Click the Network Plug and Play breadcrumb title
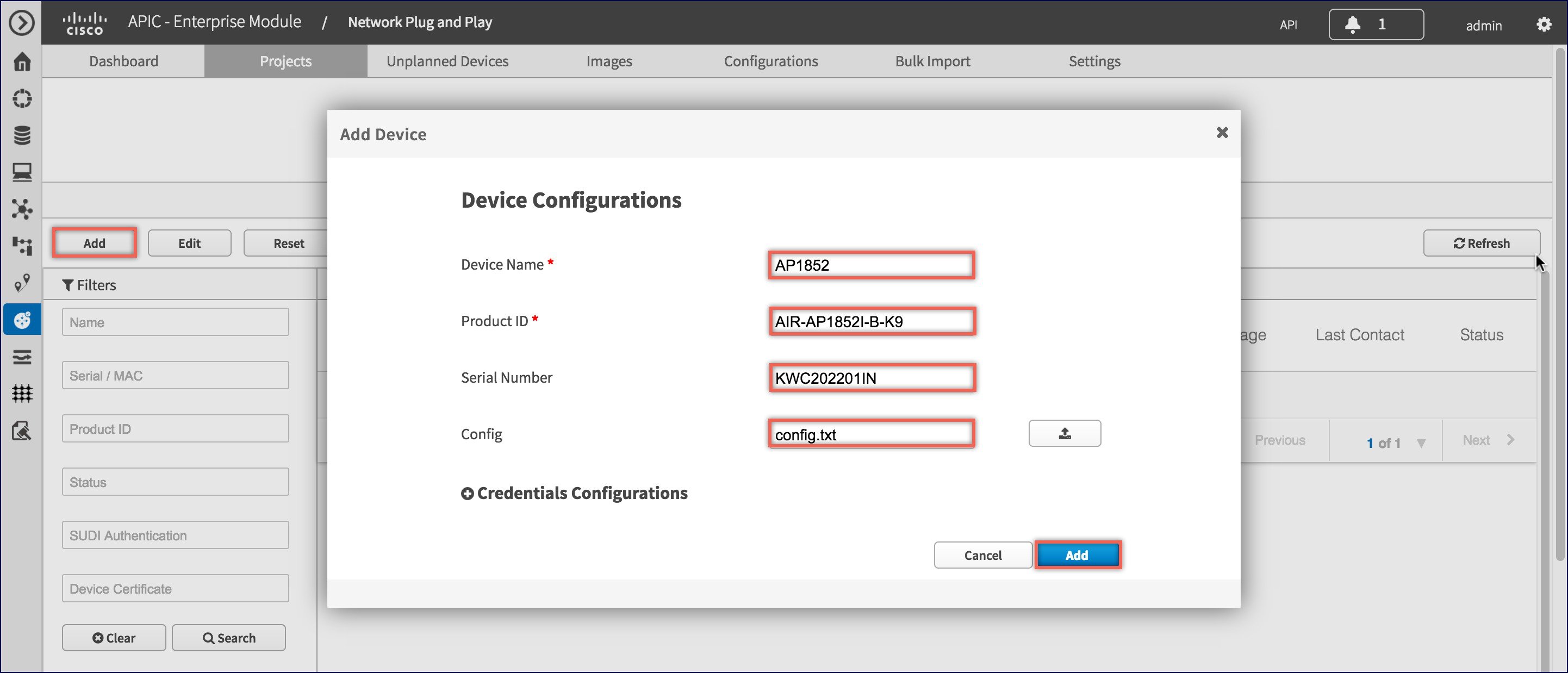This screenshot has width=1568, height=673. 419,22
